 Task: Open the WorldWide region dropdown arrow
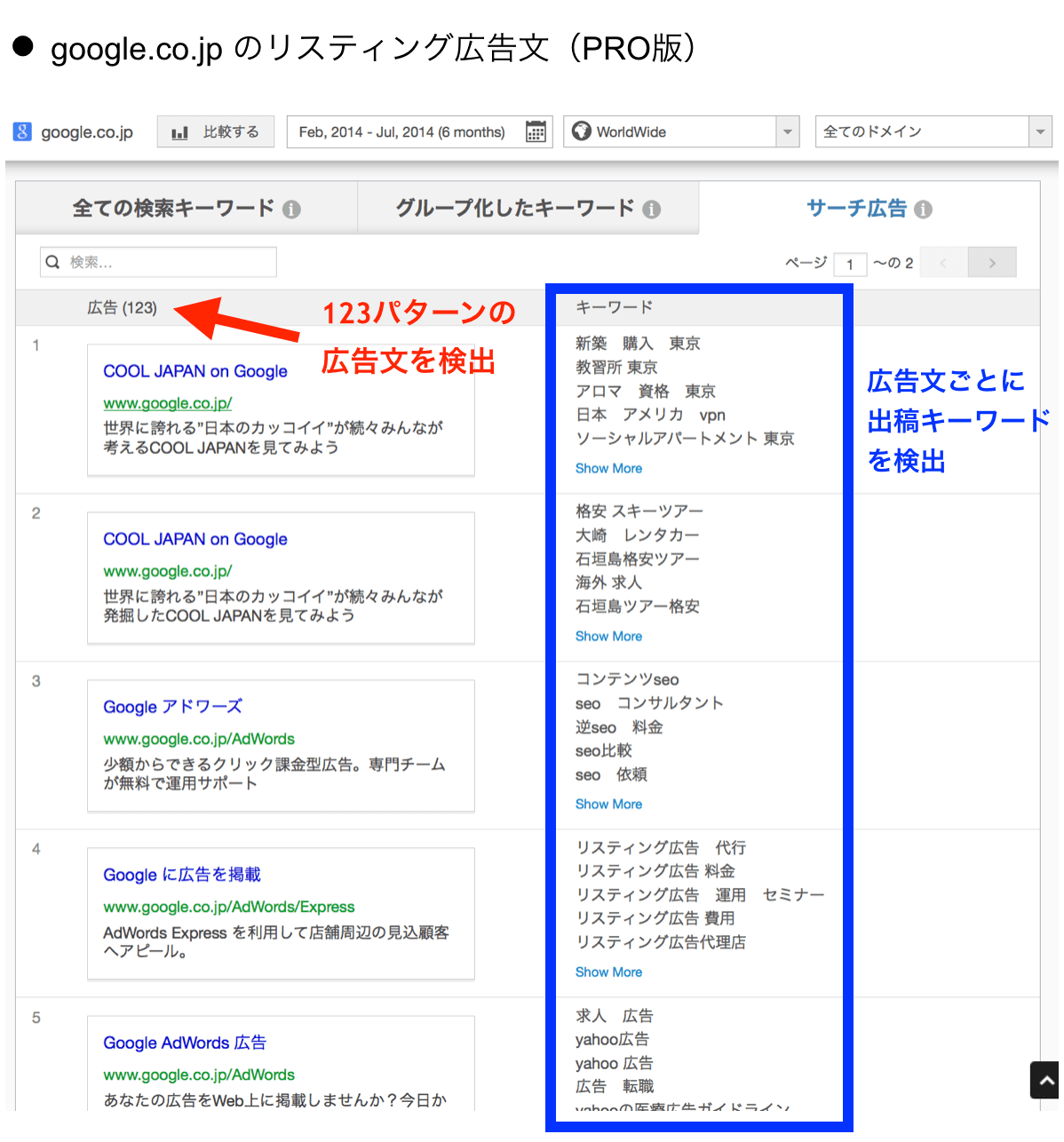(x=787, y=131)
